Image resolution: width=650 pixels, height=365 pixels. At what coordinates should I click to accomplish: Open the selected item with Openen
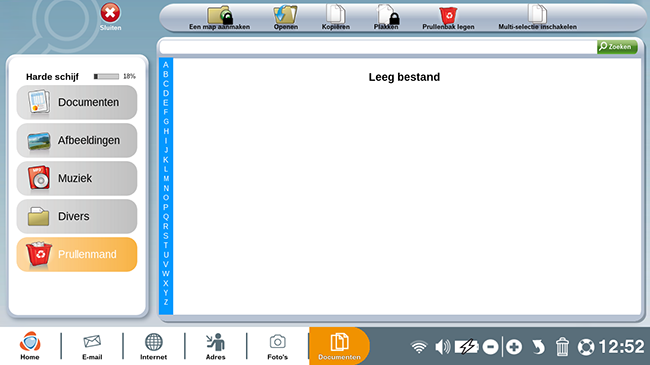pyautogui.click(x=285, y=17)
